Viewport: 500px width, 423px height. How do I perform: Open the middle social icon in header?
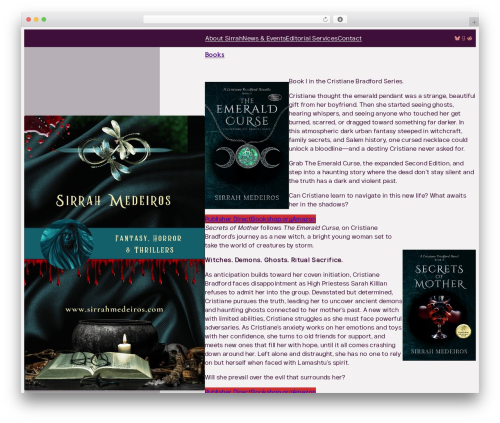463,38
